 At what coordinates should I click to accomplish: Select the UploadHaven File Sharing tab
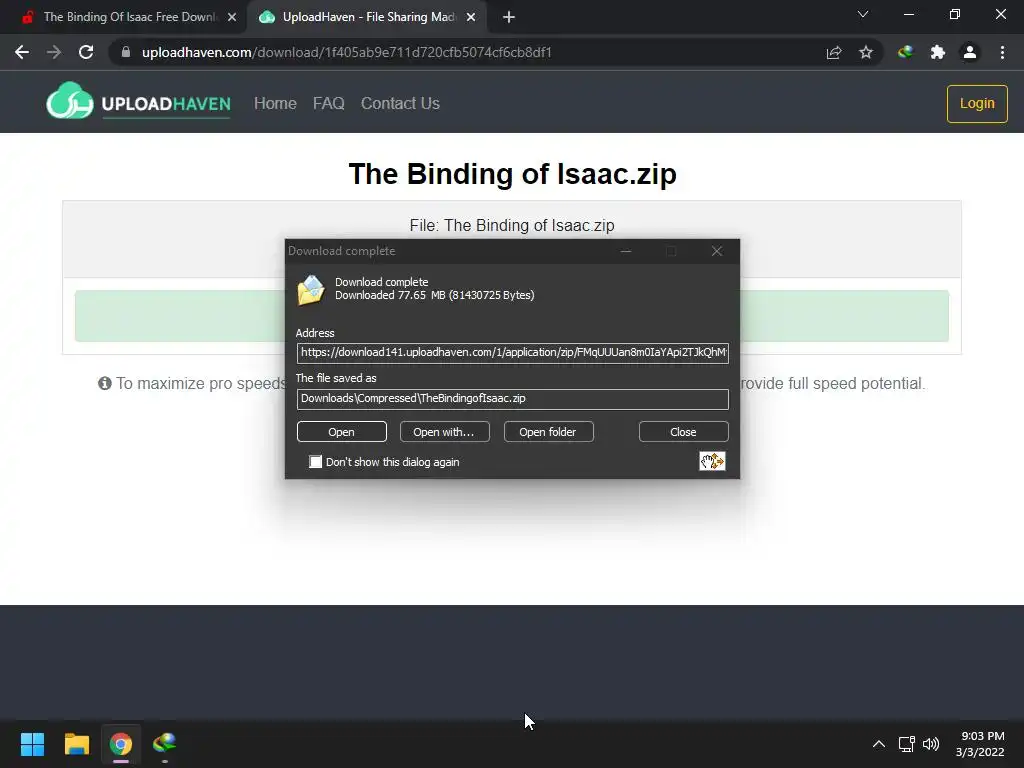click(368, 17)
